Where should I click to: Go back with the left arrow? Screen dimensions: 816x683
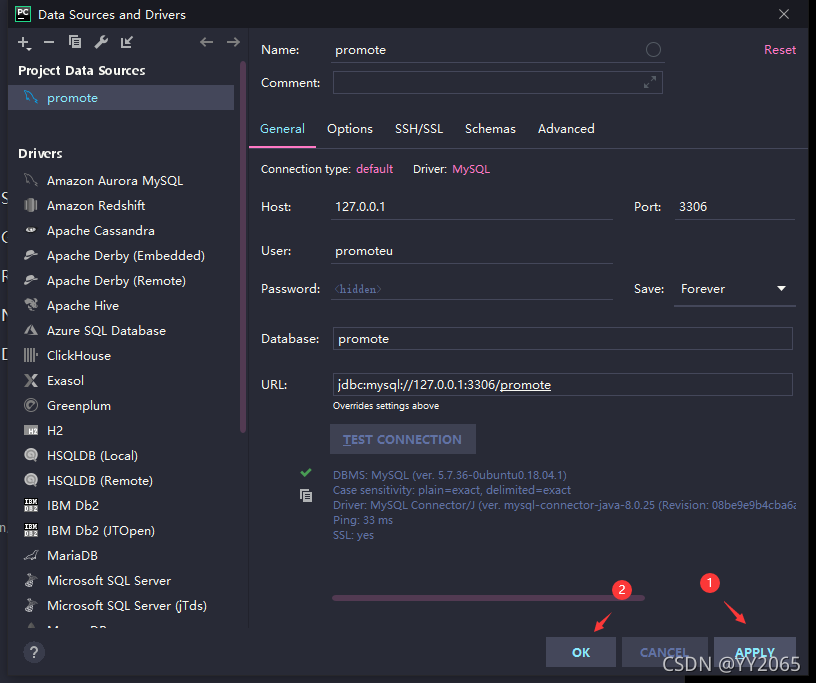tap(207, 42)
